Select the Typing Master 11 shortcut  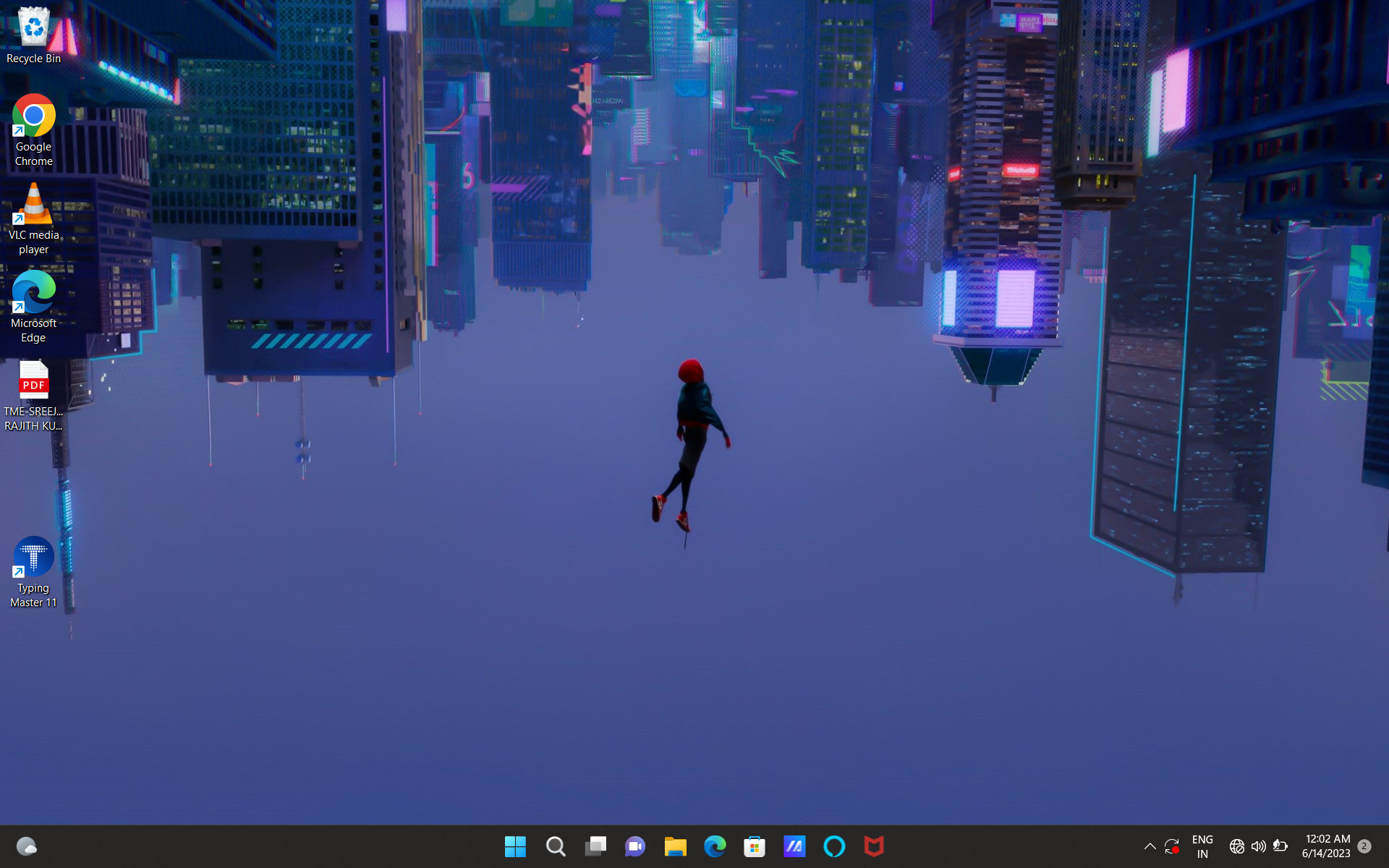click(x=33, y=572)
